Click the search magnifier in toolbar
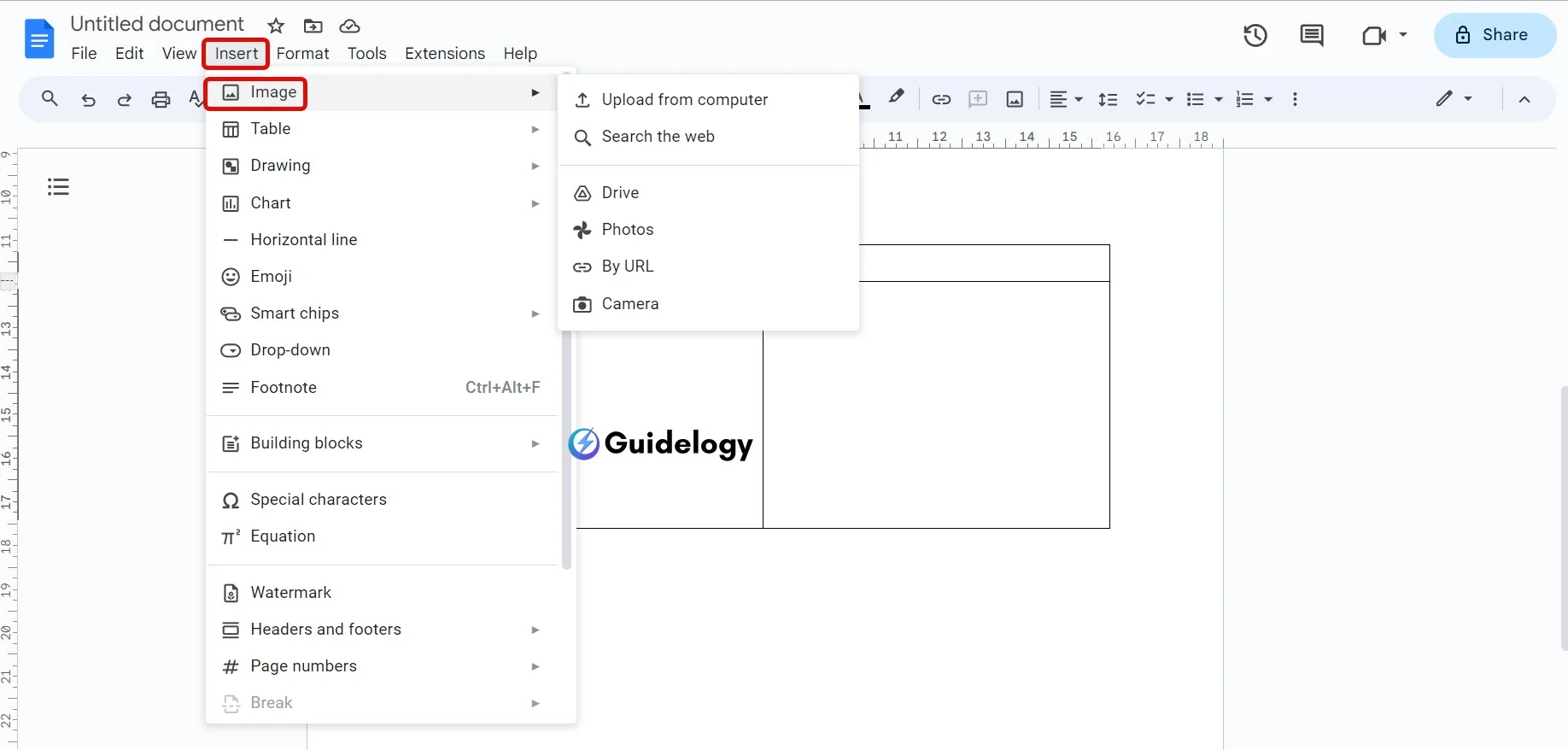1568x750 pixels. [x=50, y=99]
